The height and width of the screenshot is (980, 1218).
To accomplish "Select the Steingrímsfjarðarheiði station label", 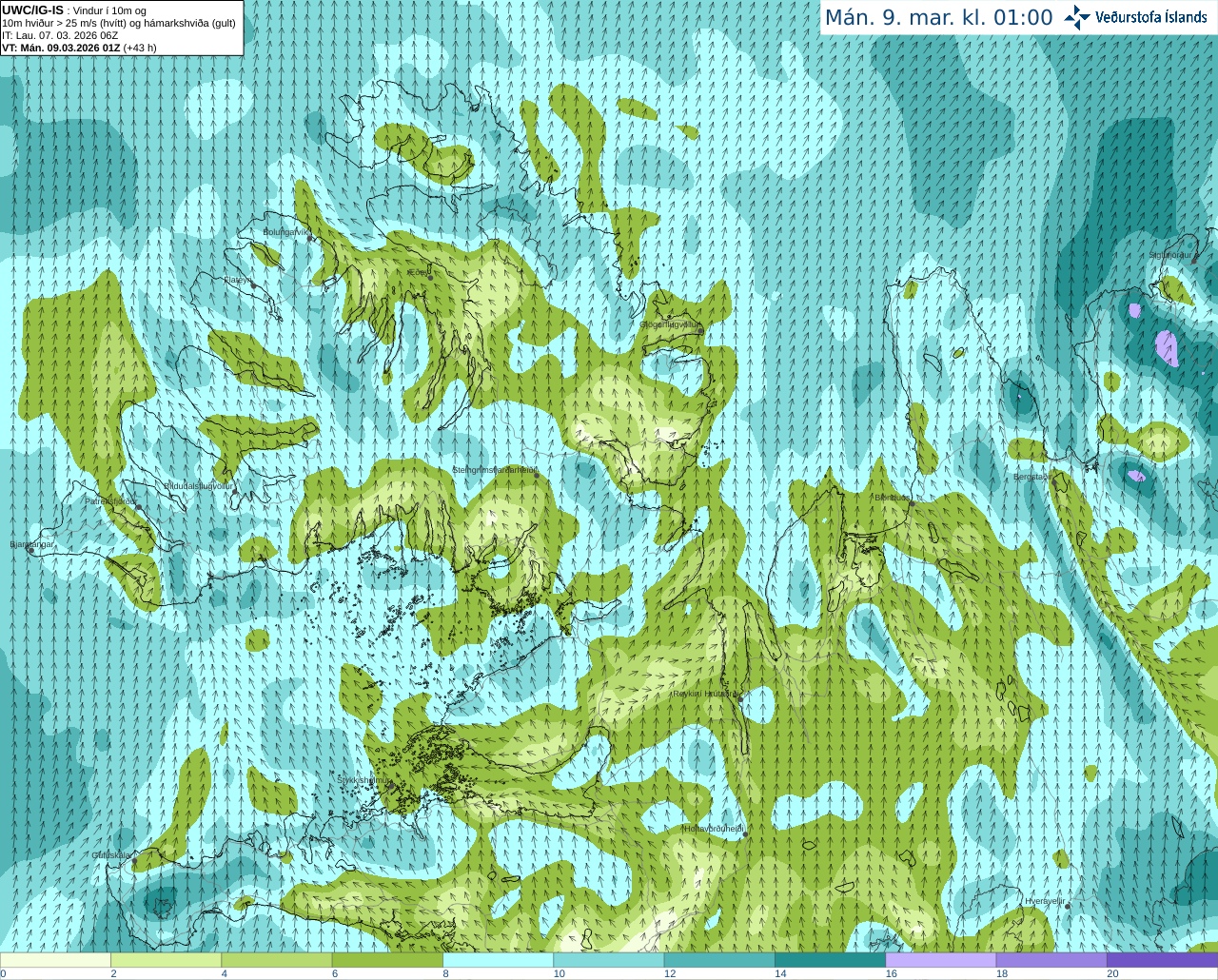I will tap(495, 470).
